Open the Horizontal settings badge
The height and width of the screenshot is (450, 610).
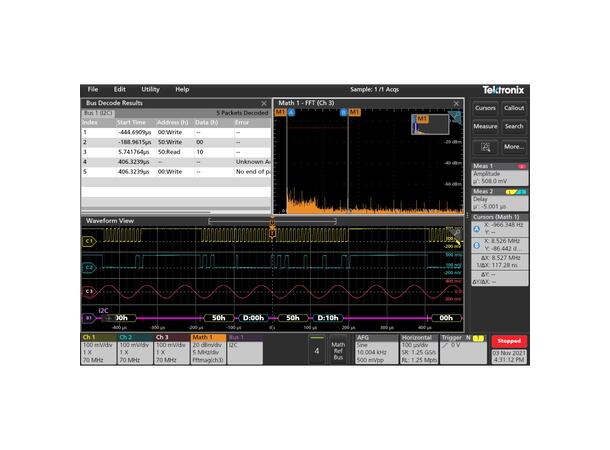click(x=419, y=349)
